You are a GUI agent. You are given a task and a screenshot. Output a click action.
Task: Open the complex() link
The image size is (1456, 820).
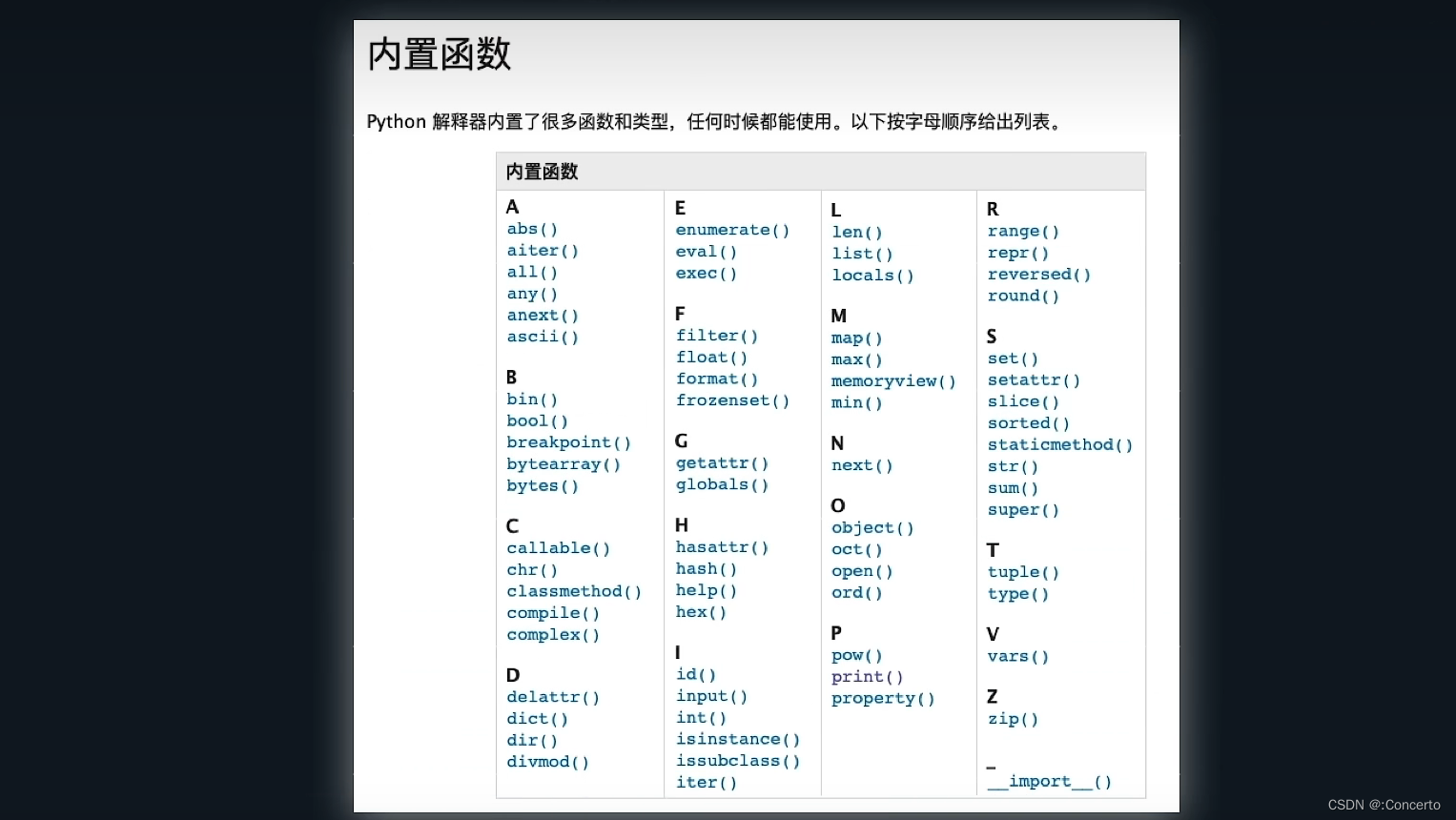(x=553, y=635)
